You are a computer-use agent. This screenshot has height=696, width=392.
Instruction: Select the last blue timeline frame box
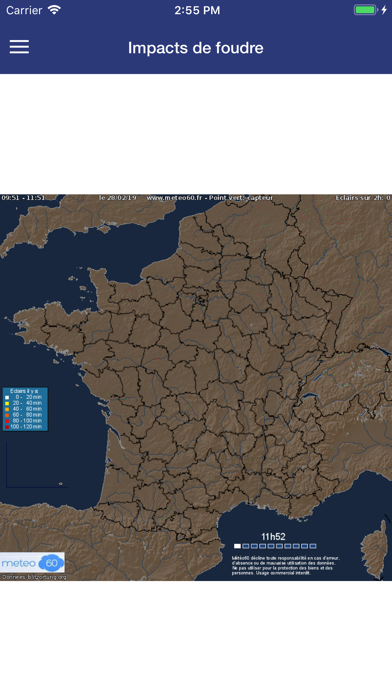(x=313, y=546)
